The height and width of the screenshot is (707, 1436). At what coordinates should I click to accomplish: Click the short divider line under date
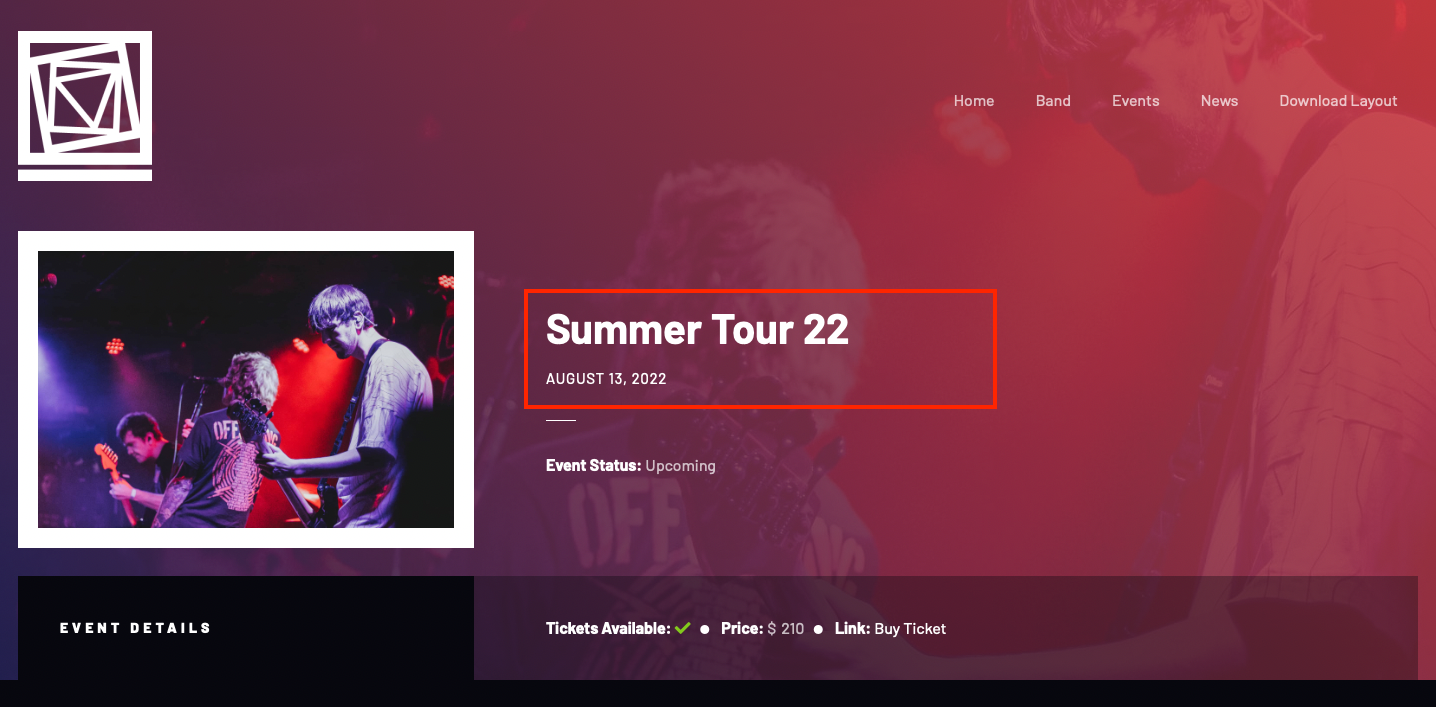point(561,421)
